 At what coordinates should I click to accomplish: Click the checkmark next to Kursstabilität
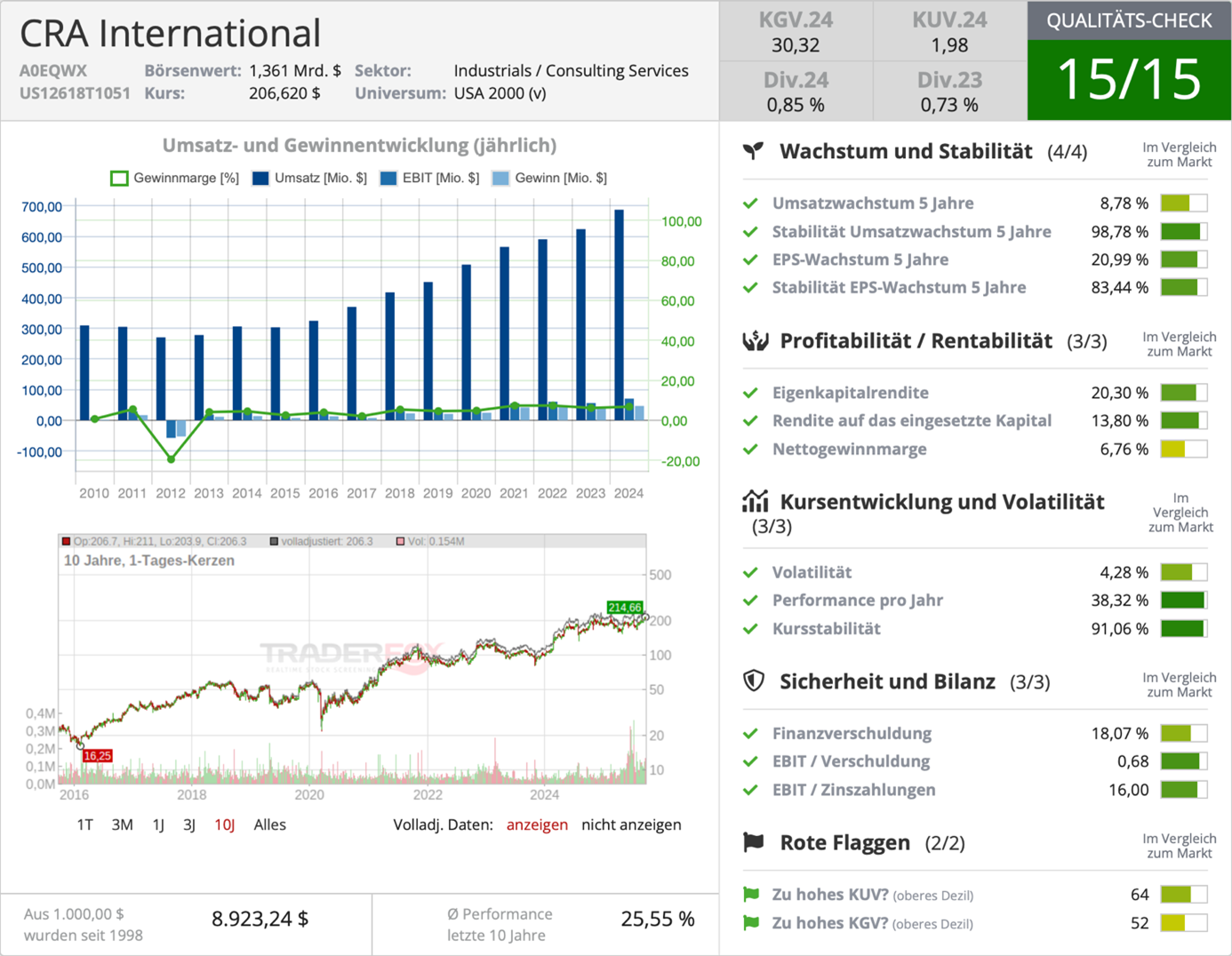(751, 629)
